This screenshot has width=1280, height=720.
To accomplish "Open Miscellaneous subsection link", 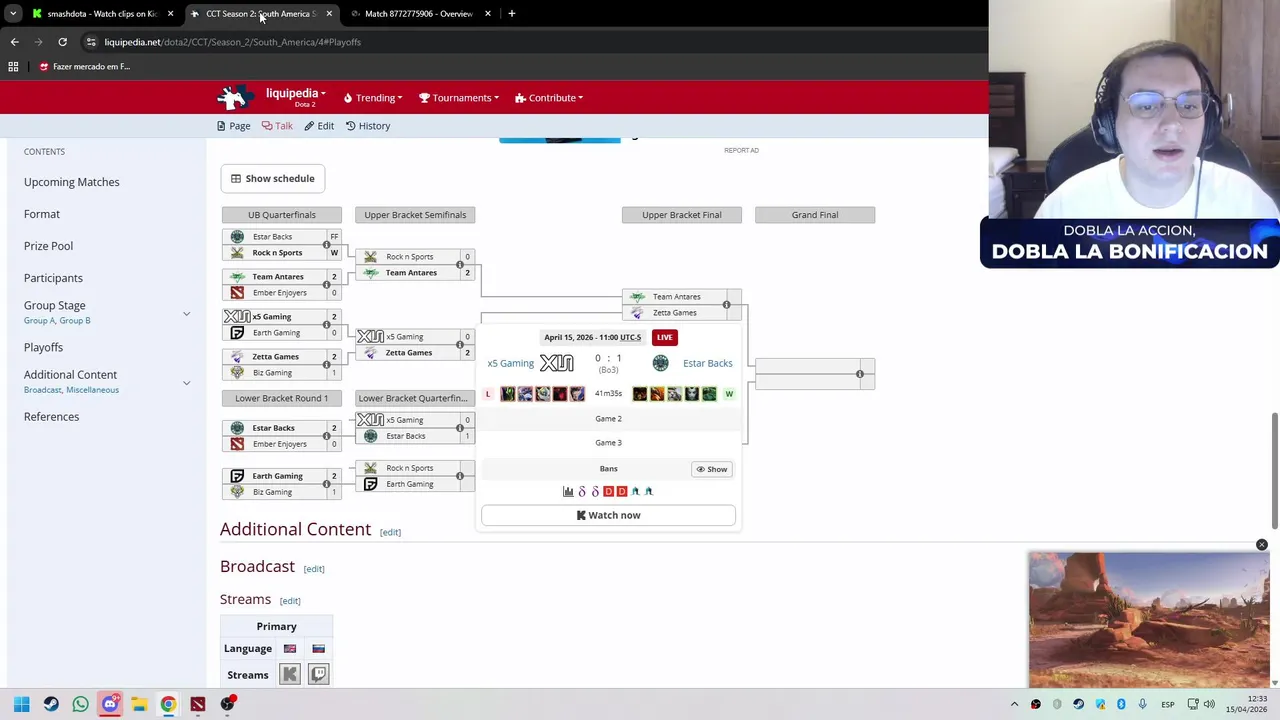I will pyautogui.click(x=92, y=390).
